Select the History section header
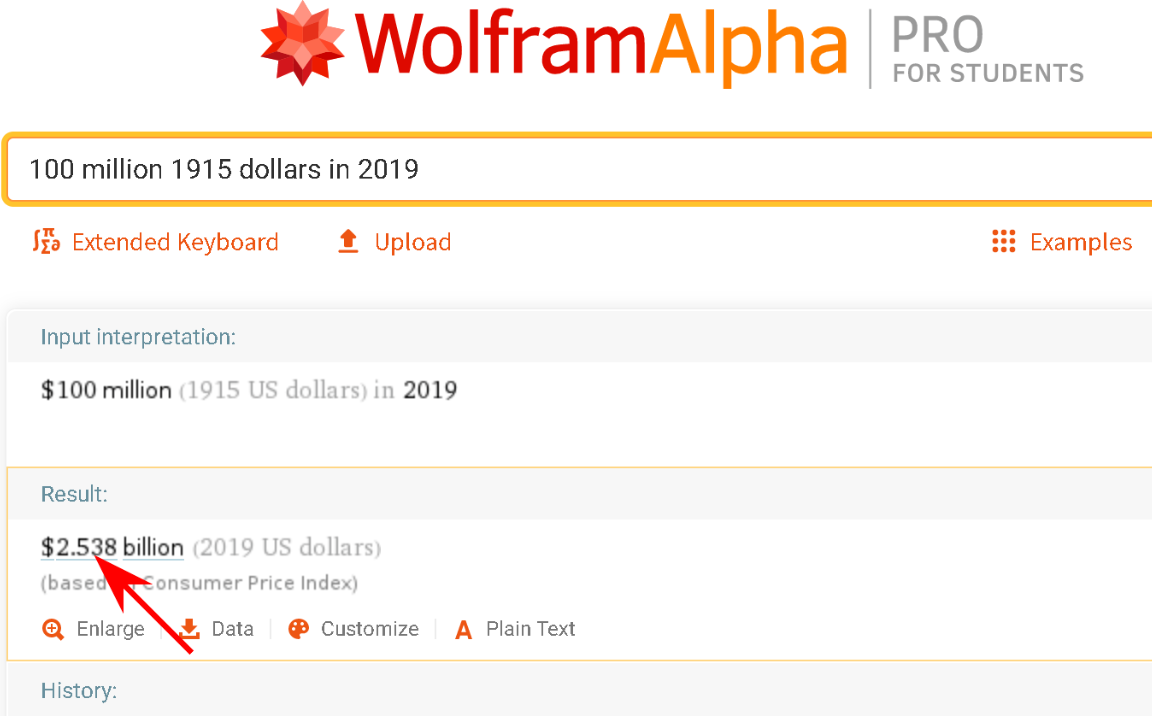 79,690
